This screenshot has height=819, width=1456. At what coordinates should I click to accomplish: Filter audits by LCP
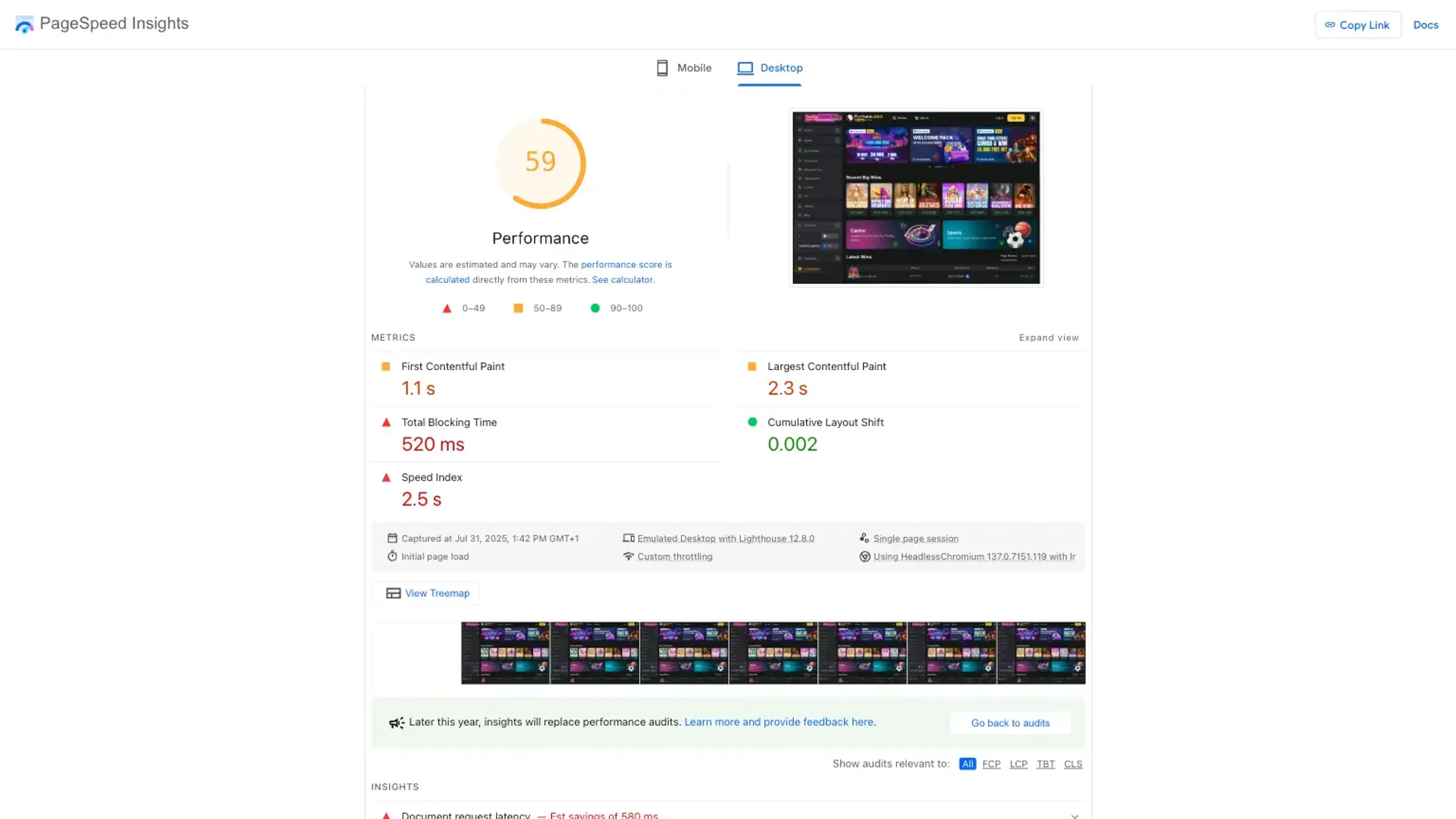[x=1018, y=764]
